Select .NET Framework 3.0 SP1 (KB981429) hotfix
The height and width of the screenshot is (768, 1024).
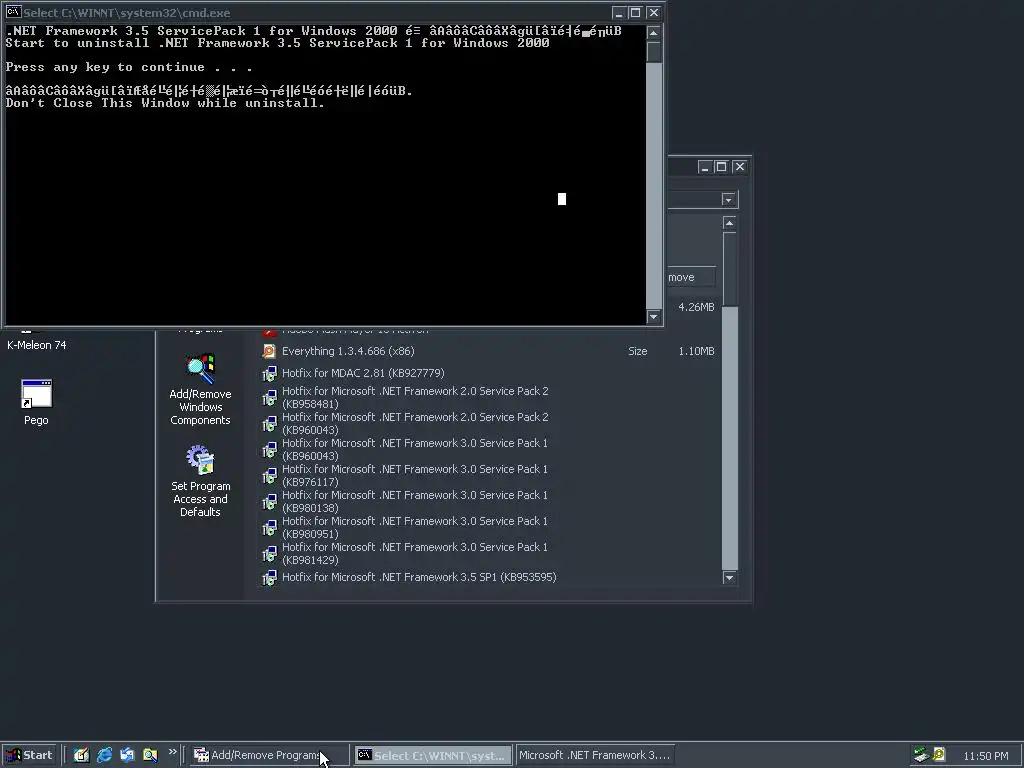pos(415,554)
